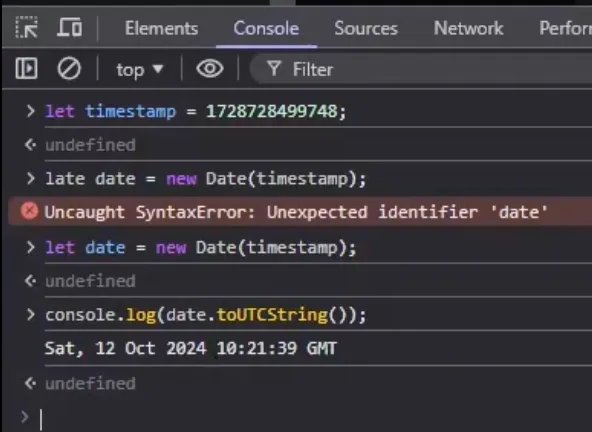
Task: Click the input chevron beside 'let timestamp'
Action: point(30,111)
